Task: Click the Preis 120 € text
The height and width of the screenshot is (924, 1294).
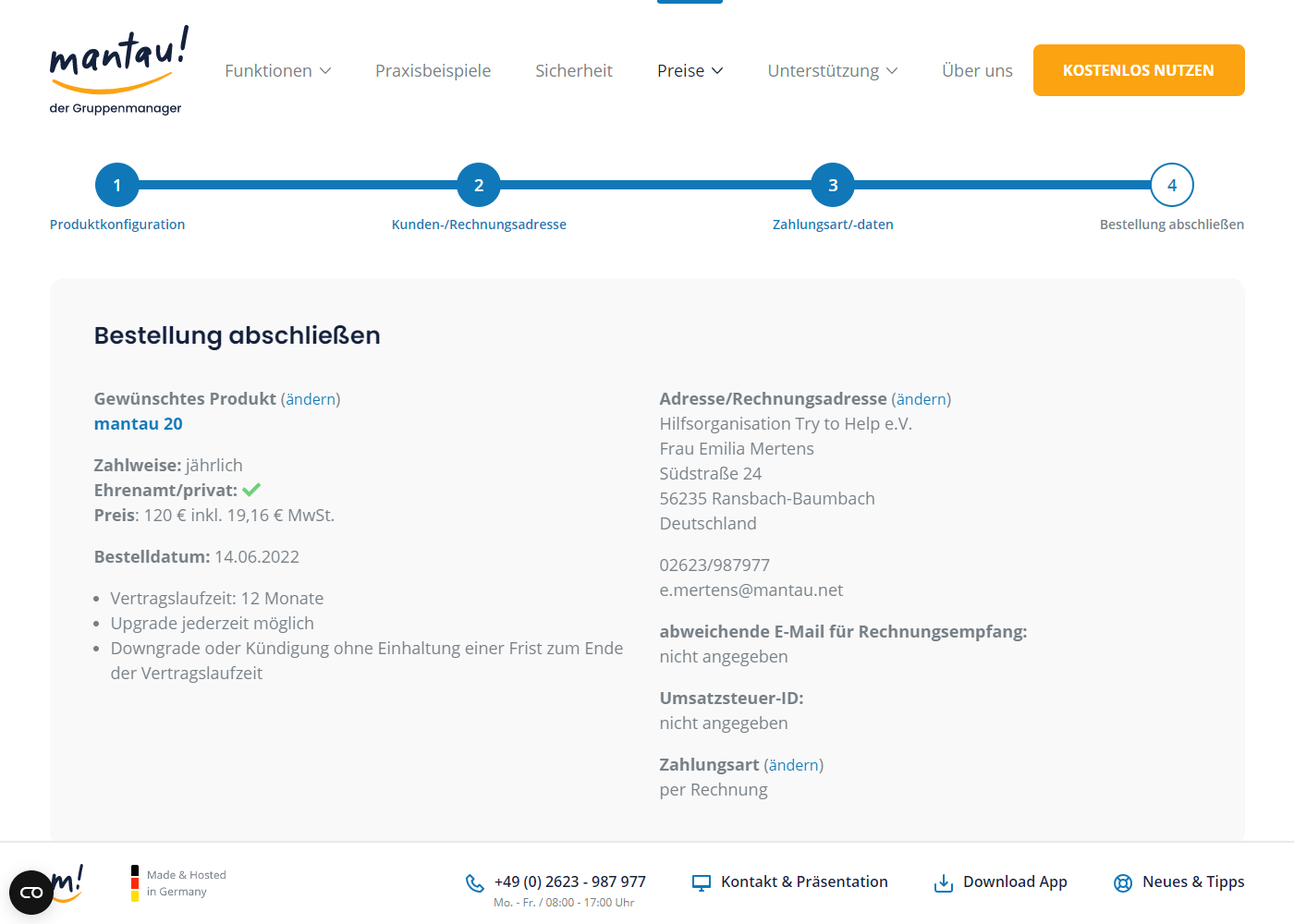Action: pyautogui.click(x=214, y=516)
